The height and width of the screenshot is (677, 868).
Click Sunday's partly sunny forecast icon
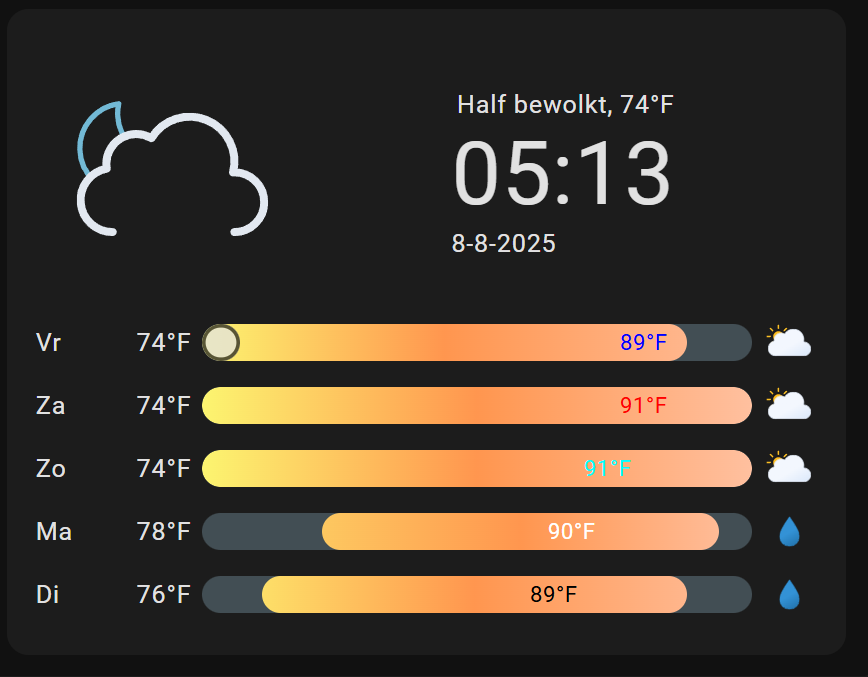pyautogui.click(x=788, y=468)
